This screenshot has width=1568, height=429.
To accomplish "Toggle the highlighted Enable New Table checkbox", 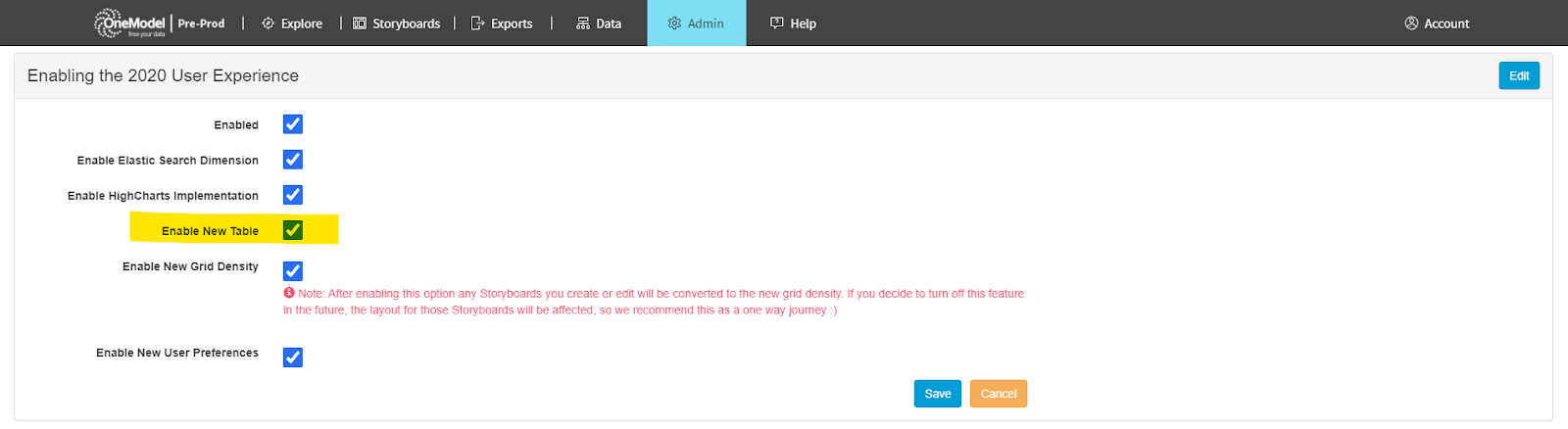I will click(293, 230).
